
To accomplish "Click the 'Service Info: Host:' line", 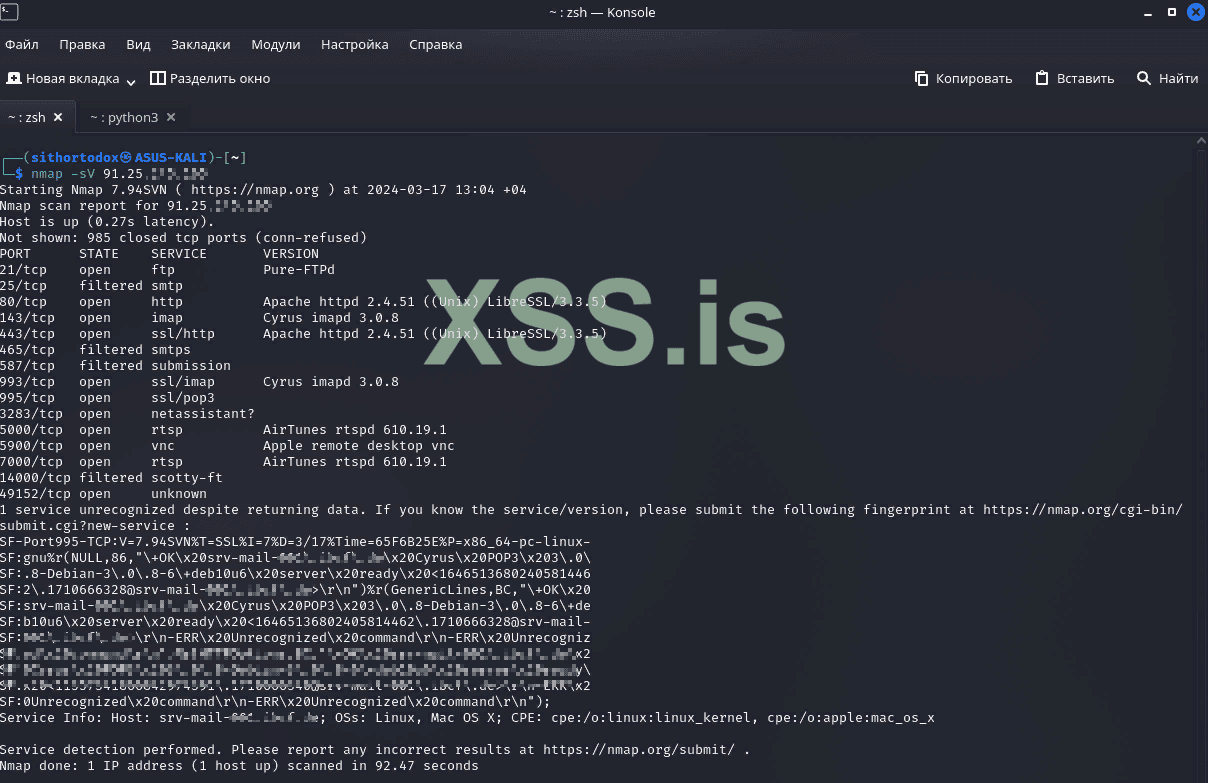I will 467,718.
